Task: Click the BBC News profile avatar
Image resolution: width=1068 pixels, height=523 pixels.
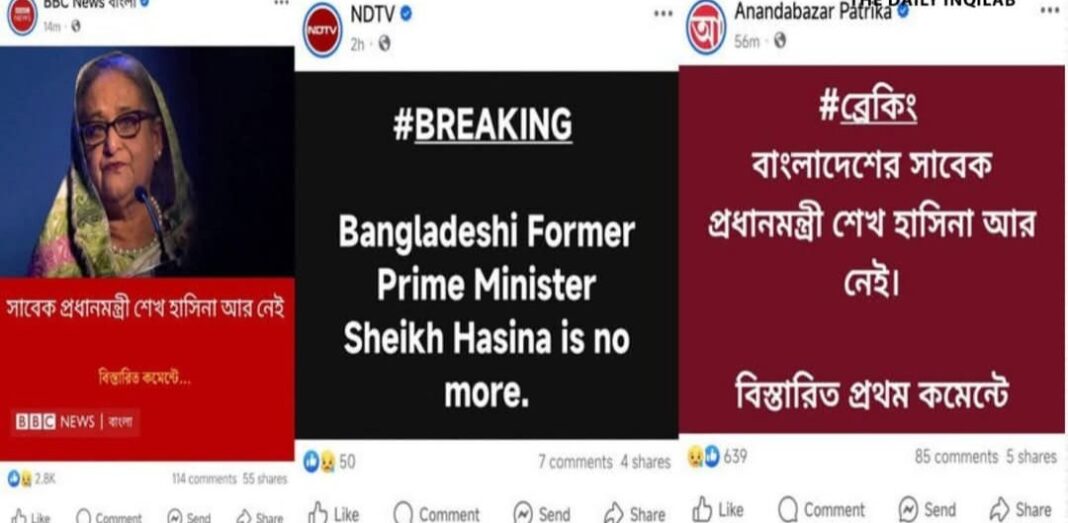Action: [22, 16]
